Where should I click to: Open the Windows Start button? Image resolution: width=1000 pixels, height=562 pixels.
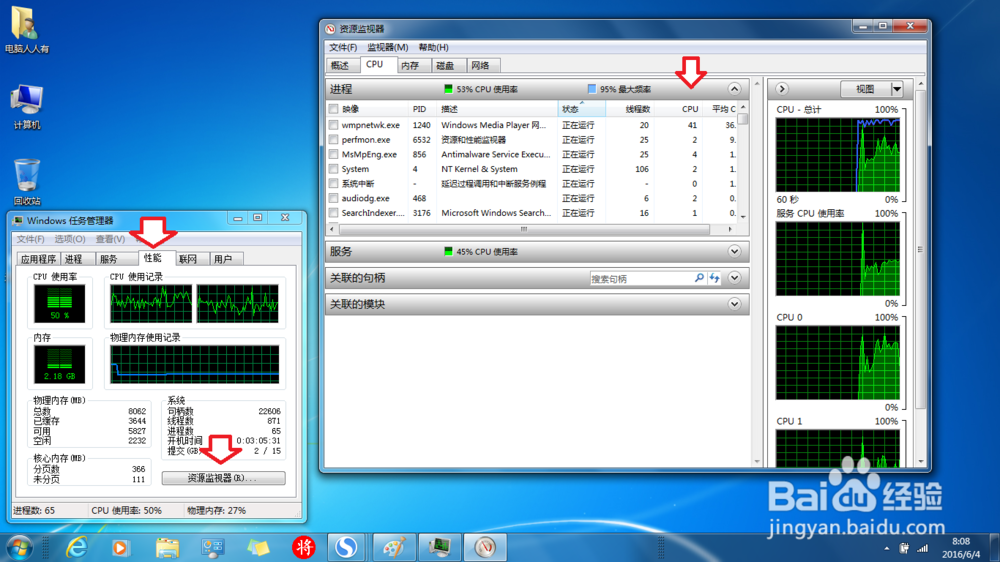(x=19, y=547)
